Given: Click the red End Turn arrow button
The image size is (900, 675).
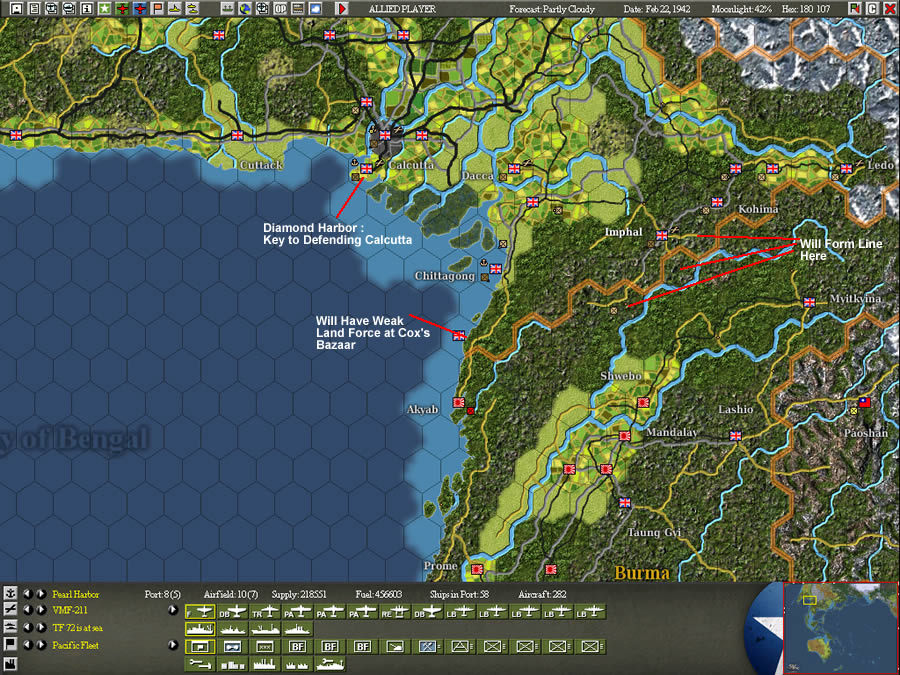Looking at the screenshot, I should [x=342, y=9].
